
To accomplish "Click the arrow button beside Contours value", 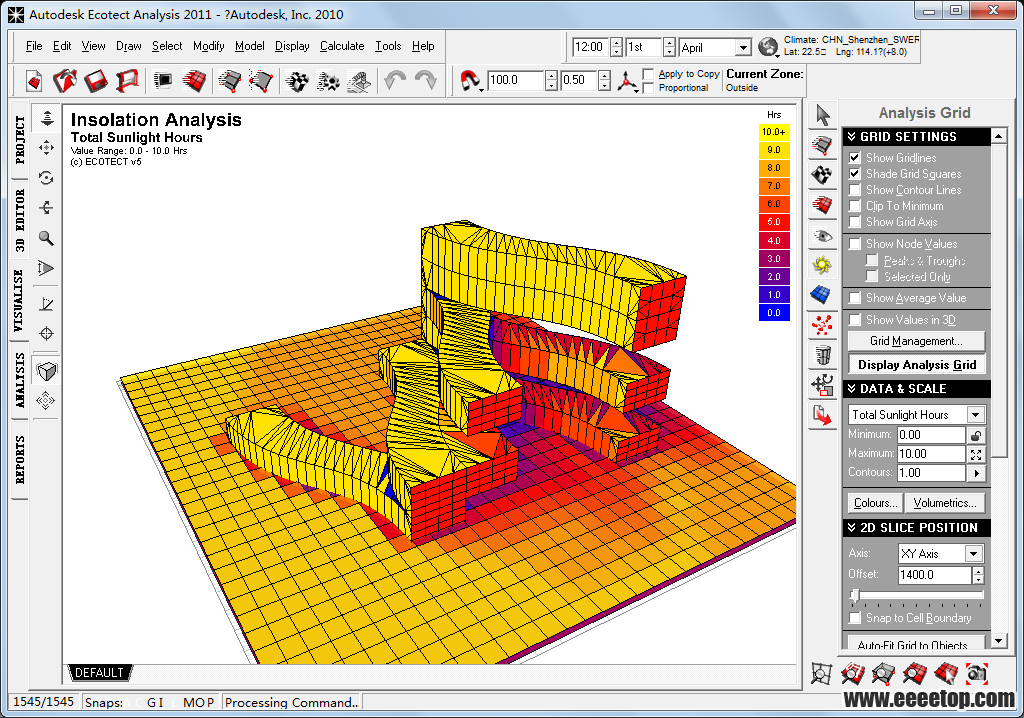I will [976, 473].
